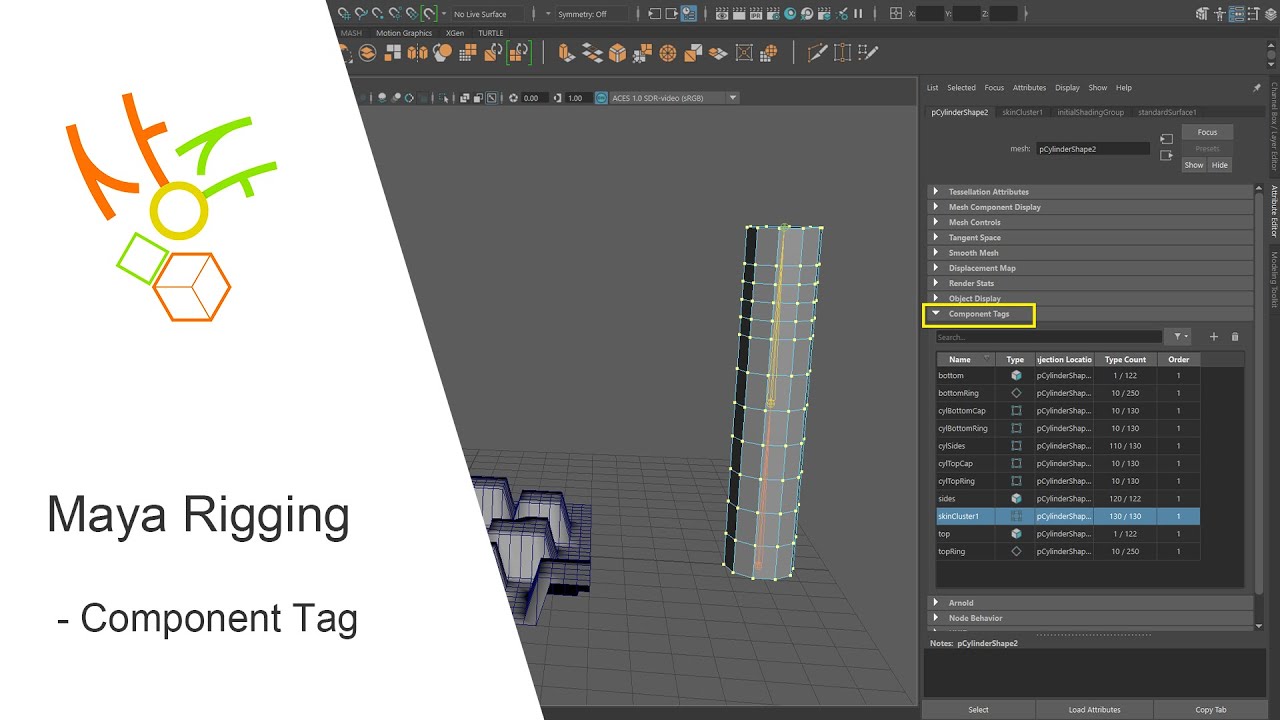Click the Bevel shelf icon
This screenshot has width=1280, height=720.
coord(617,52)
